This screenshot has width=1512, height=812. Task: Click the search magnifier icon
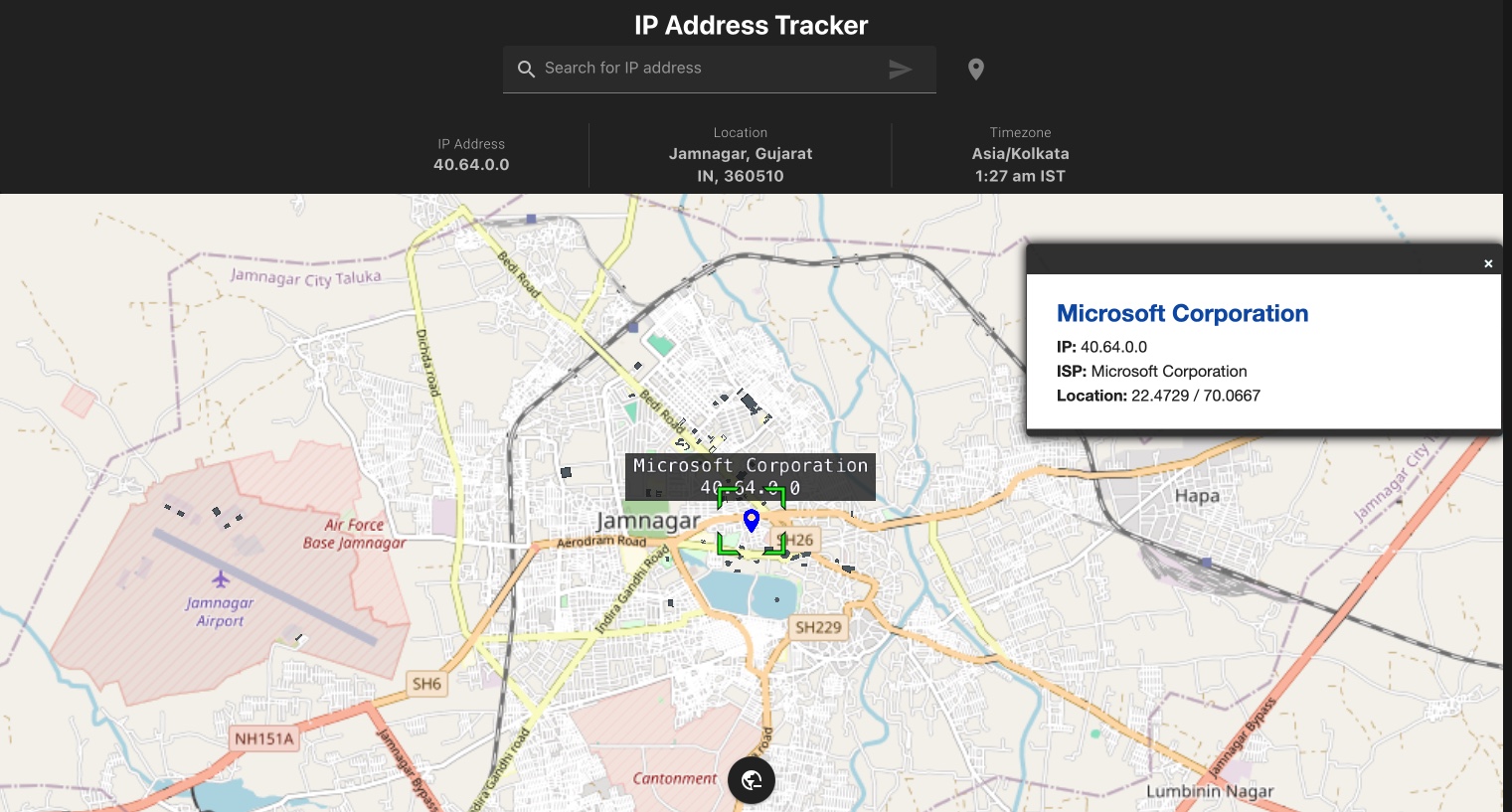coord(526,69)
